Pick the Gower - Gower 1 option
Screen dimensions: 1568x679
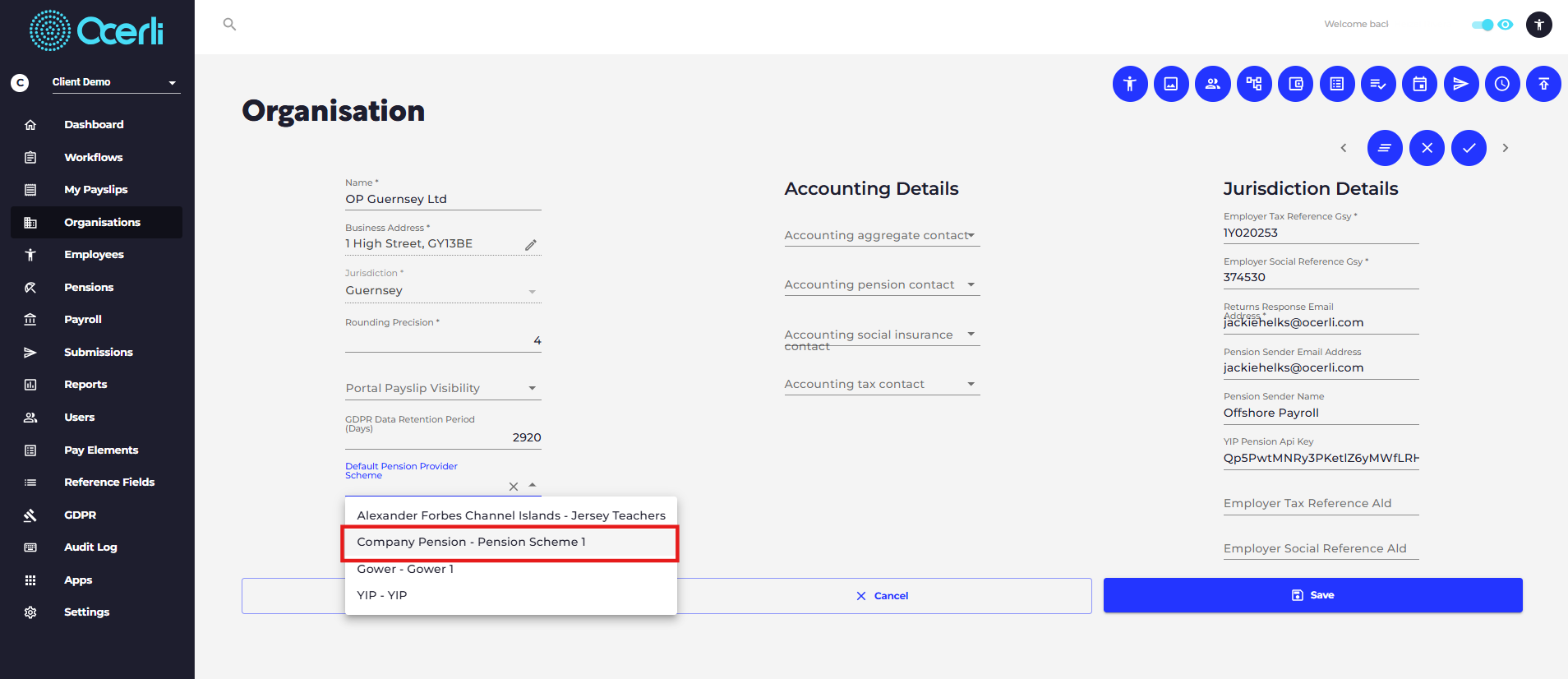[x=510, y=569]
